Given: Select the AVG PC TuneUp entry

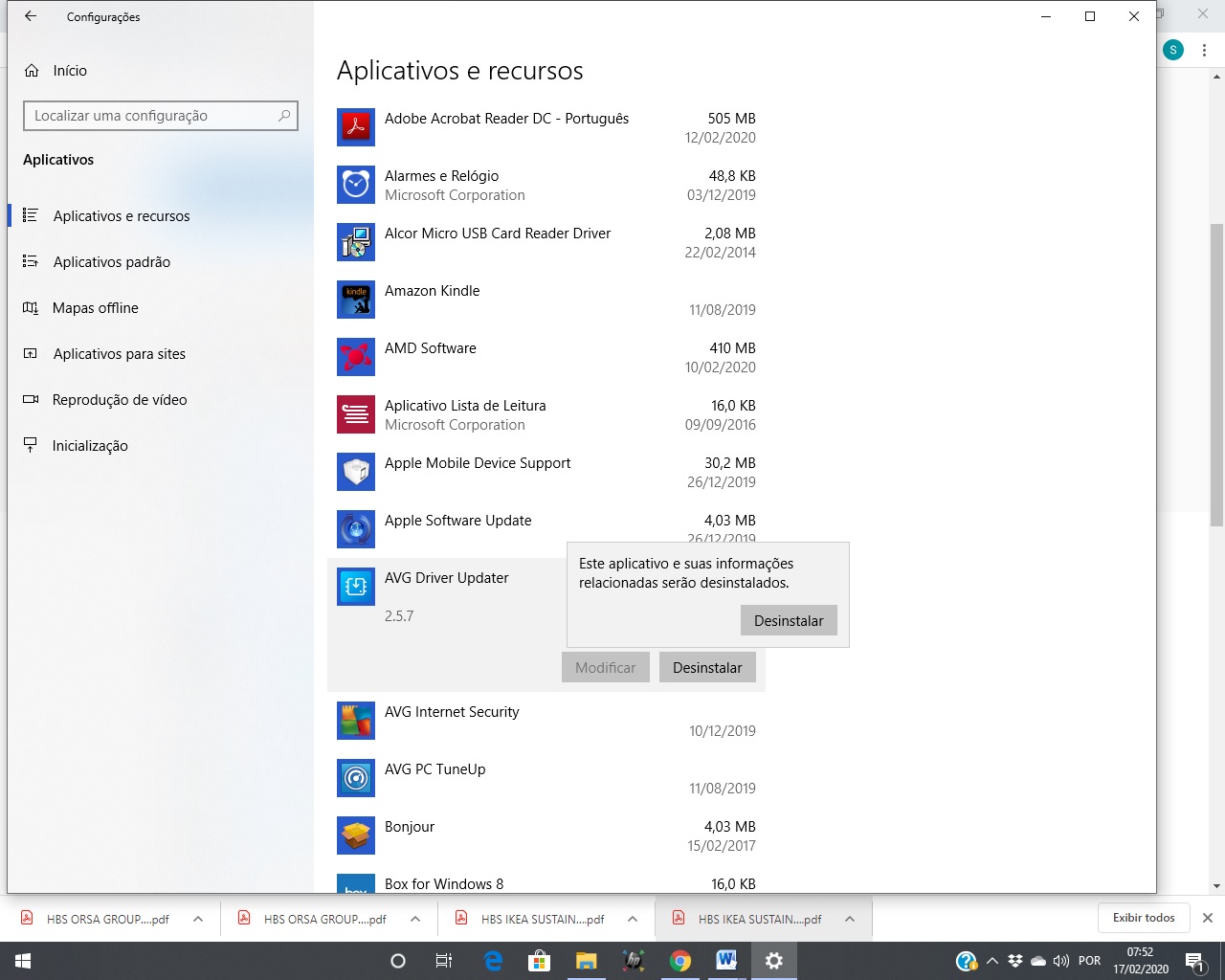Looking at the screenshot, I should tap(546, 778).
